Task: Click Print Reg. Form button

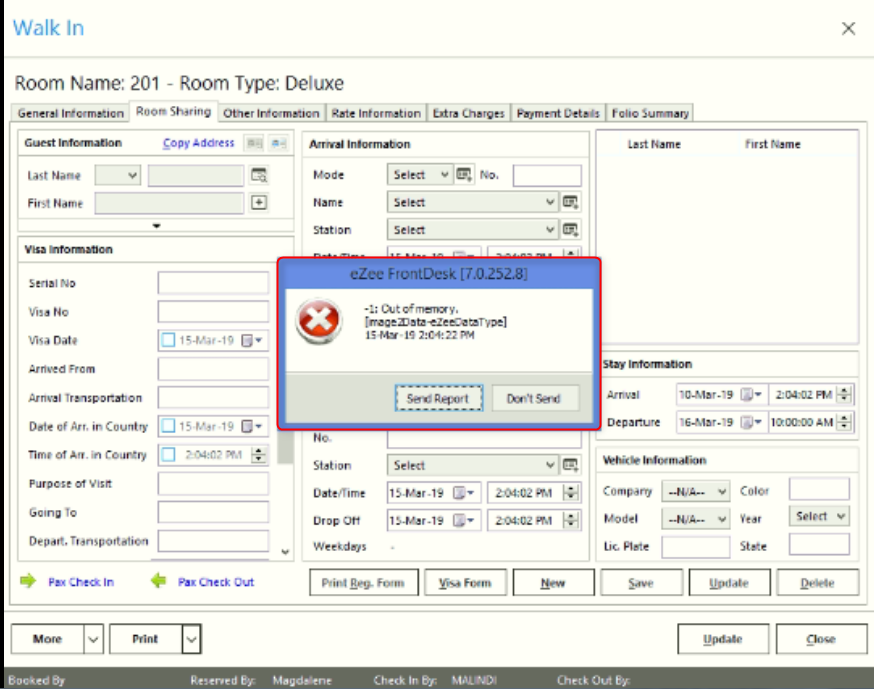Action: [363, 583]
